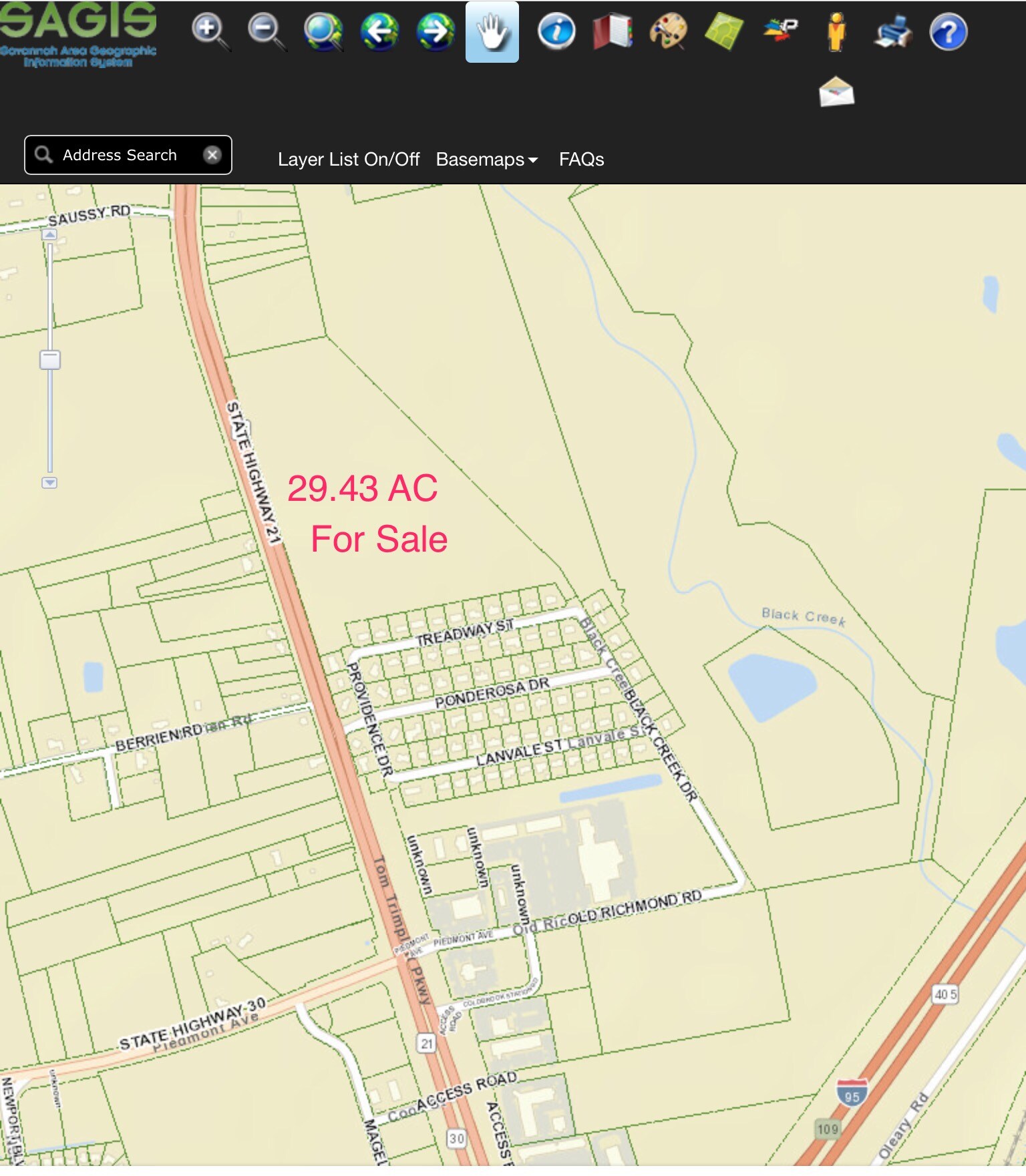Open the street view person icon
Image resolution: width=1026 pixels, height=1176 pixels.
[836, 31]
